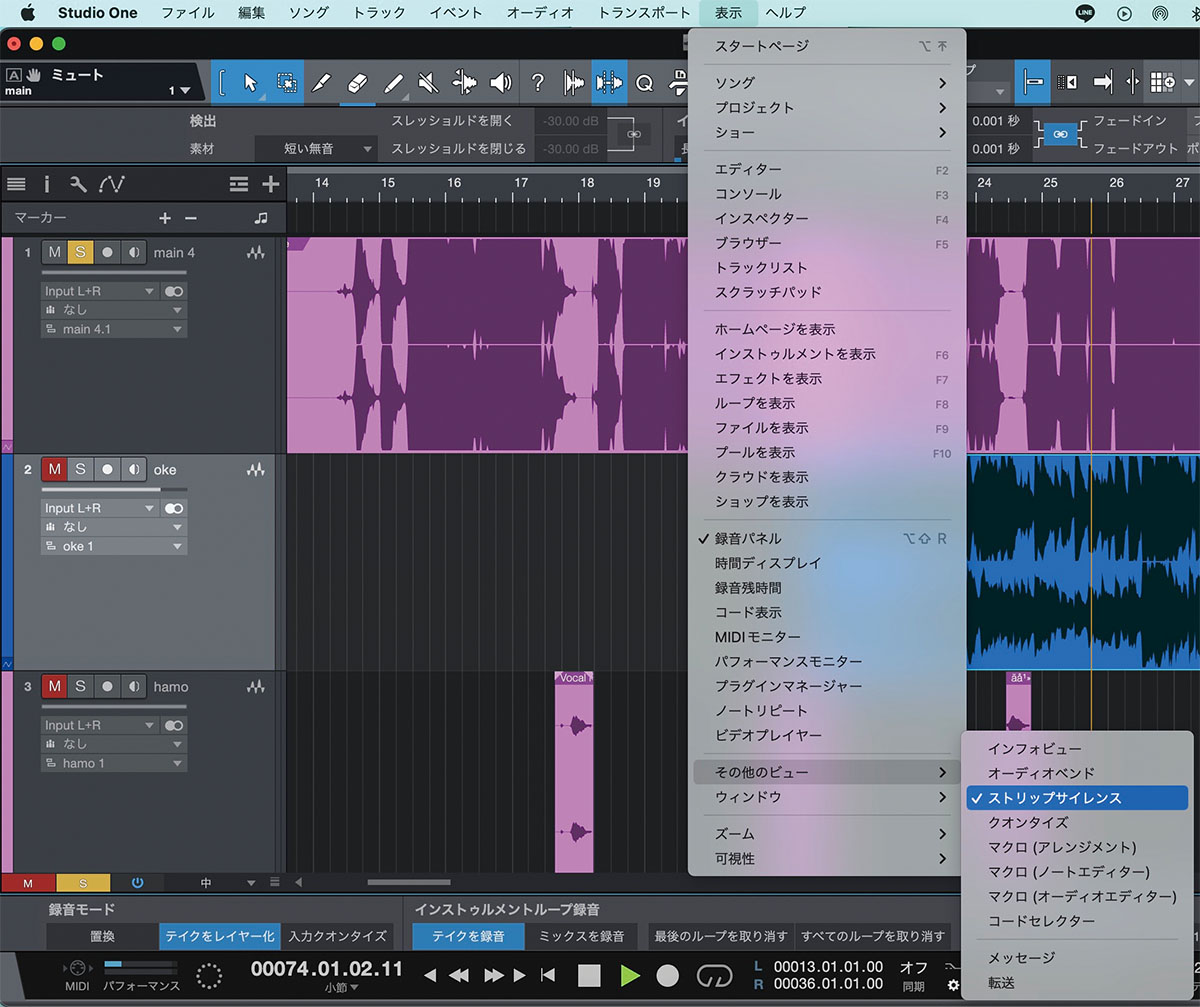Open waveform icon on main 4 track
The image size is (1200, 1007).
257,253
